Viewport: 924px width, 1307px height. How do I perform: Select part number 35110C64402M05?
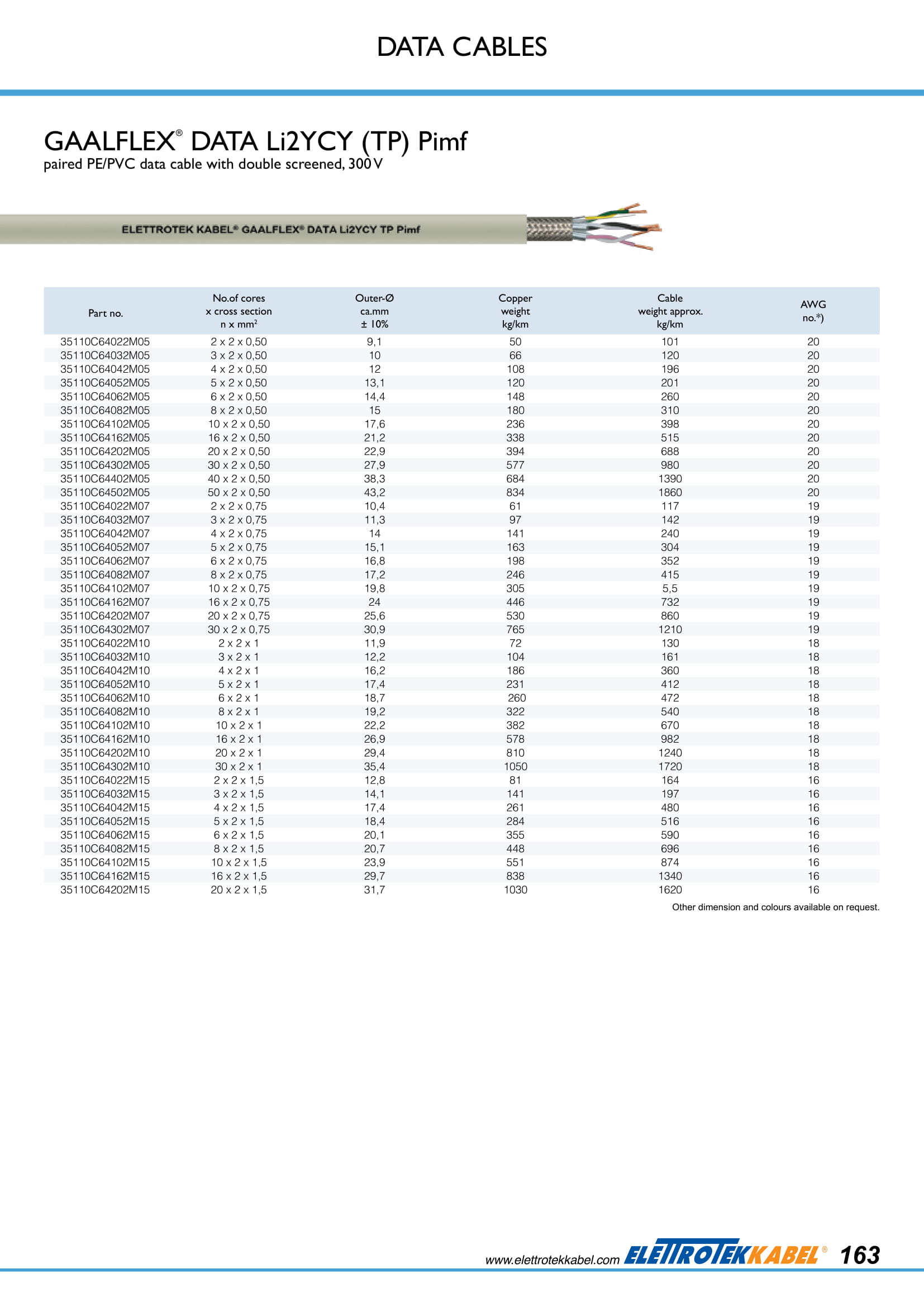[x=105, y=479]
